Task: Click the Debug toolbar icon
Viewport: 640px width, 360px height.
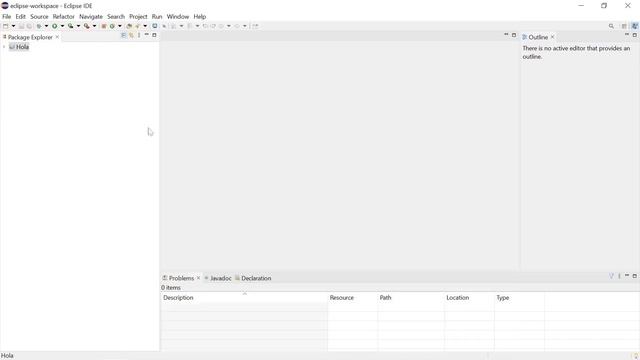Action: [39, 26]
